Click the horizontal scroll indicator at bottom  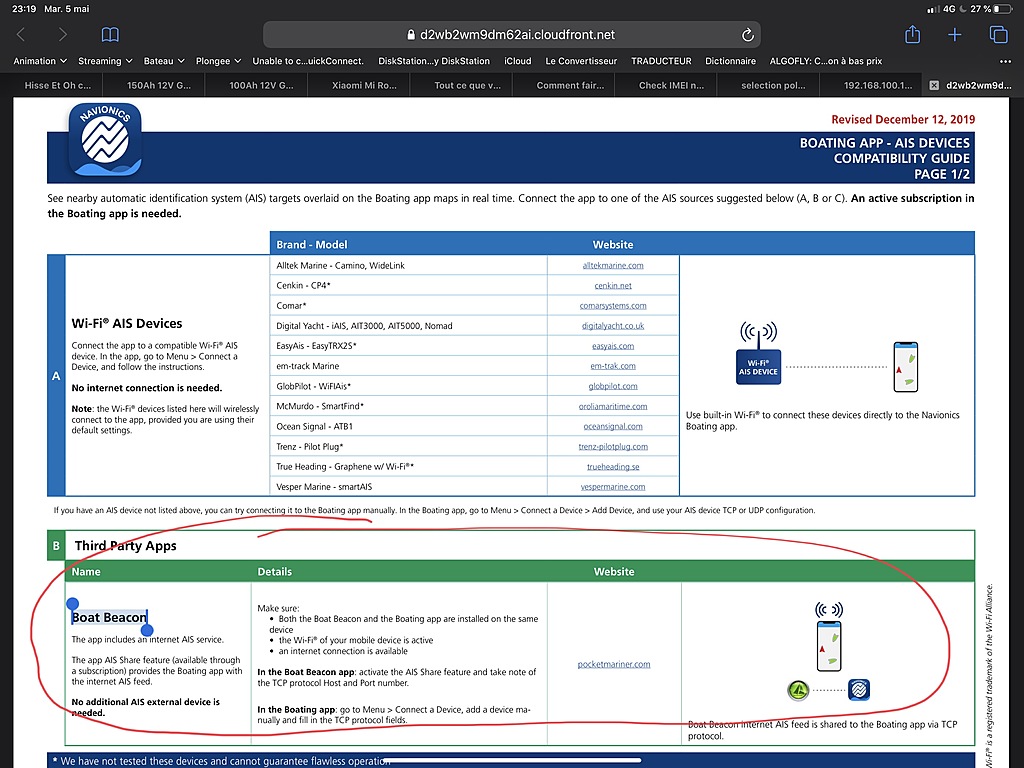tap(513, 761)
